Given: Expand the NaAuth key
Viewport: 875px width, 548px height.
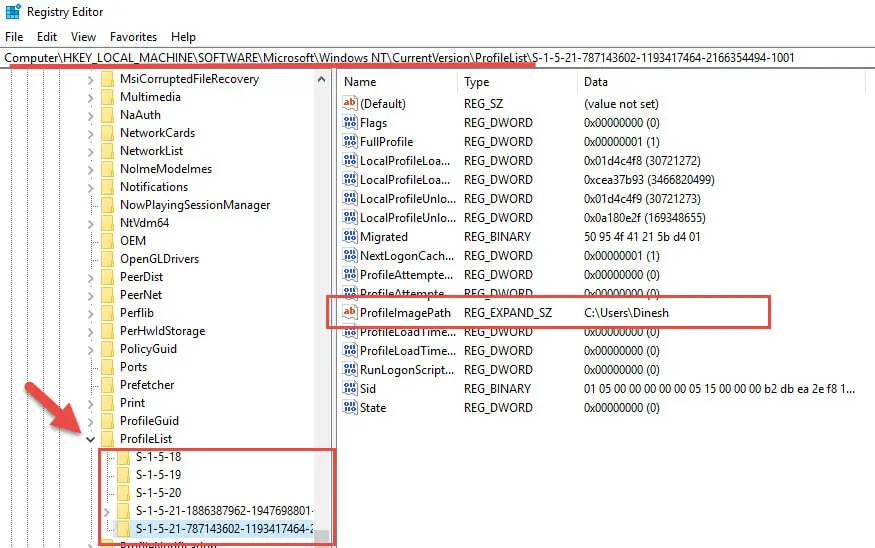Looking at the screenshot, I should click(x=90, y=116).
